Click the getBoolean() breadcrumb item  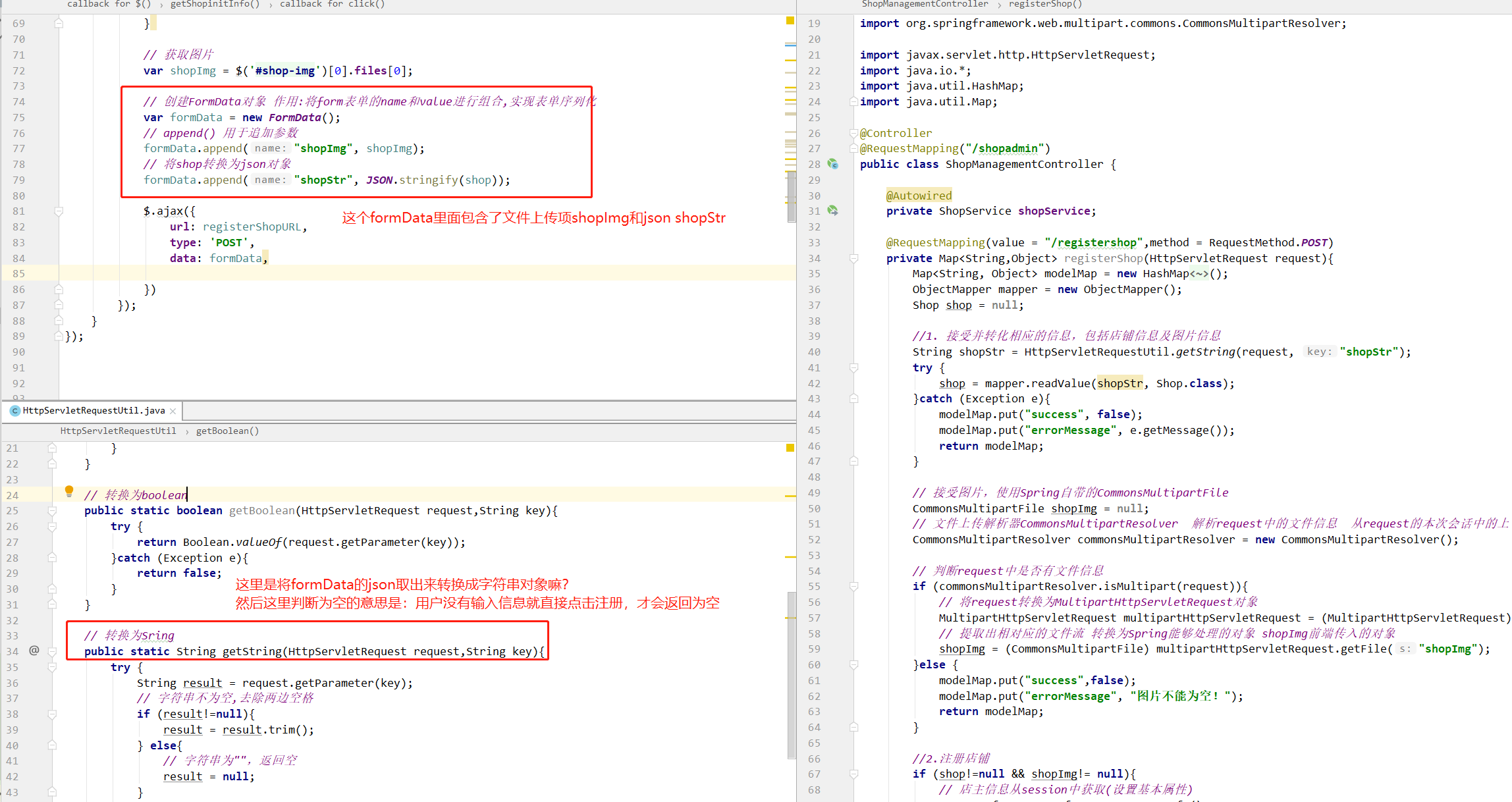pyautogui.click(x=227, y=431)
